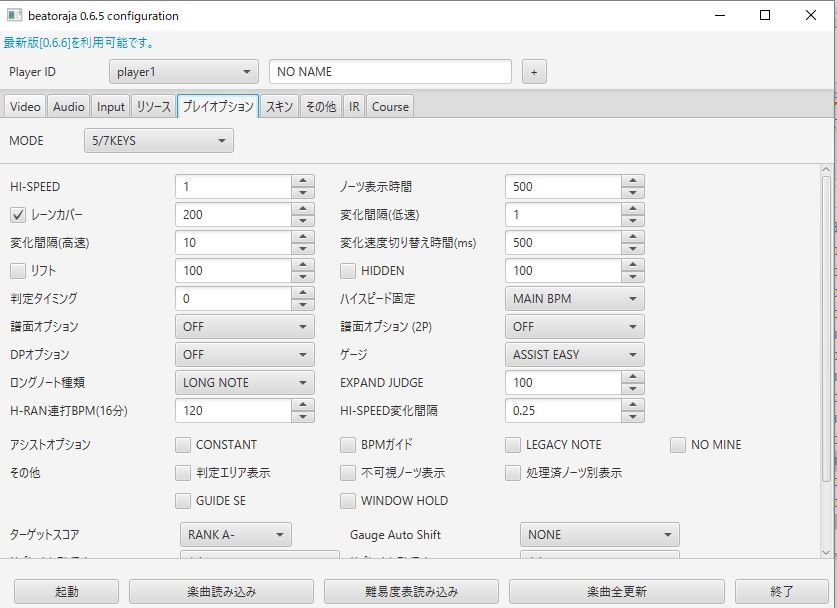Viewport: 837px width, 608px height.
Task: Increase HI-SPEED value with up arrow
Action: [303, 180]
